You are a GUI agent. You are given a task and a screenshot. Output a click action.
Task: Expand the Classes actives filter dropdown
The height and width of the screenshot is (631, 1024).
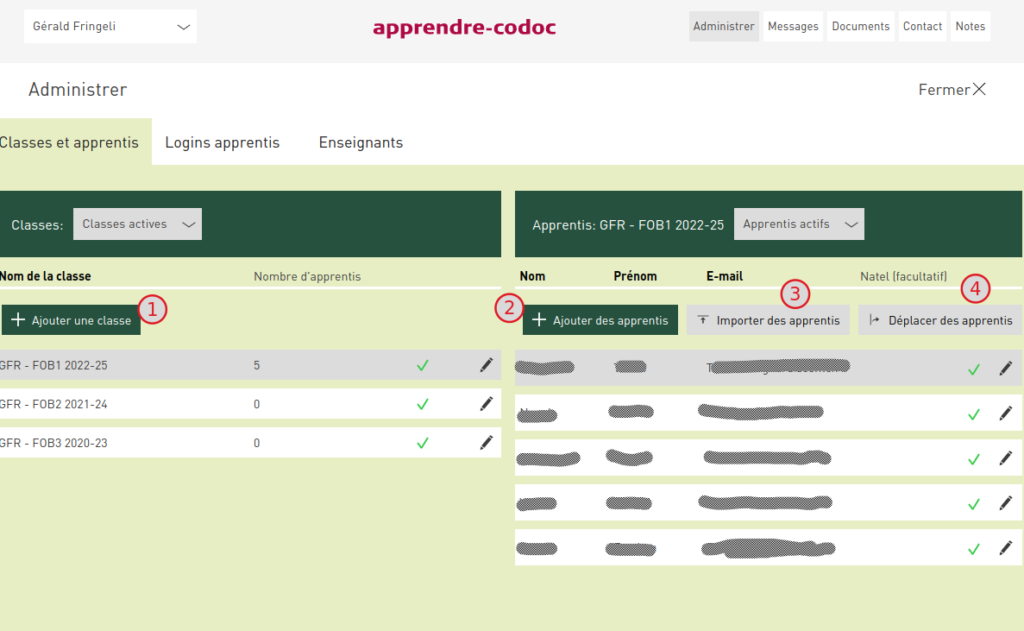click(138, 224)
